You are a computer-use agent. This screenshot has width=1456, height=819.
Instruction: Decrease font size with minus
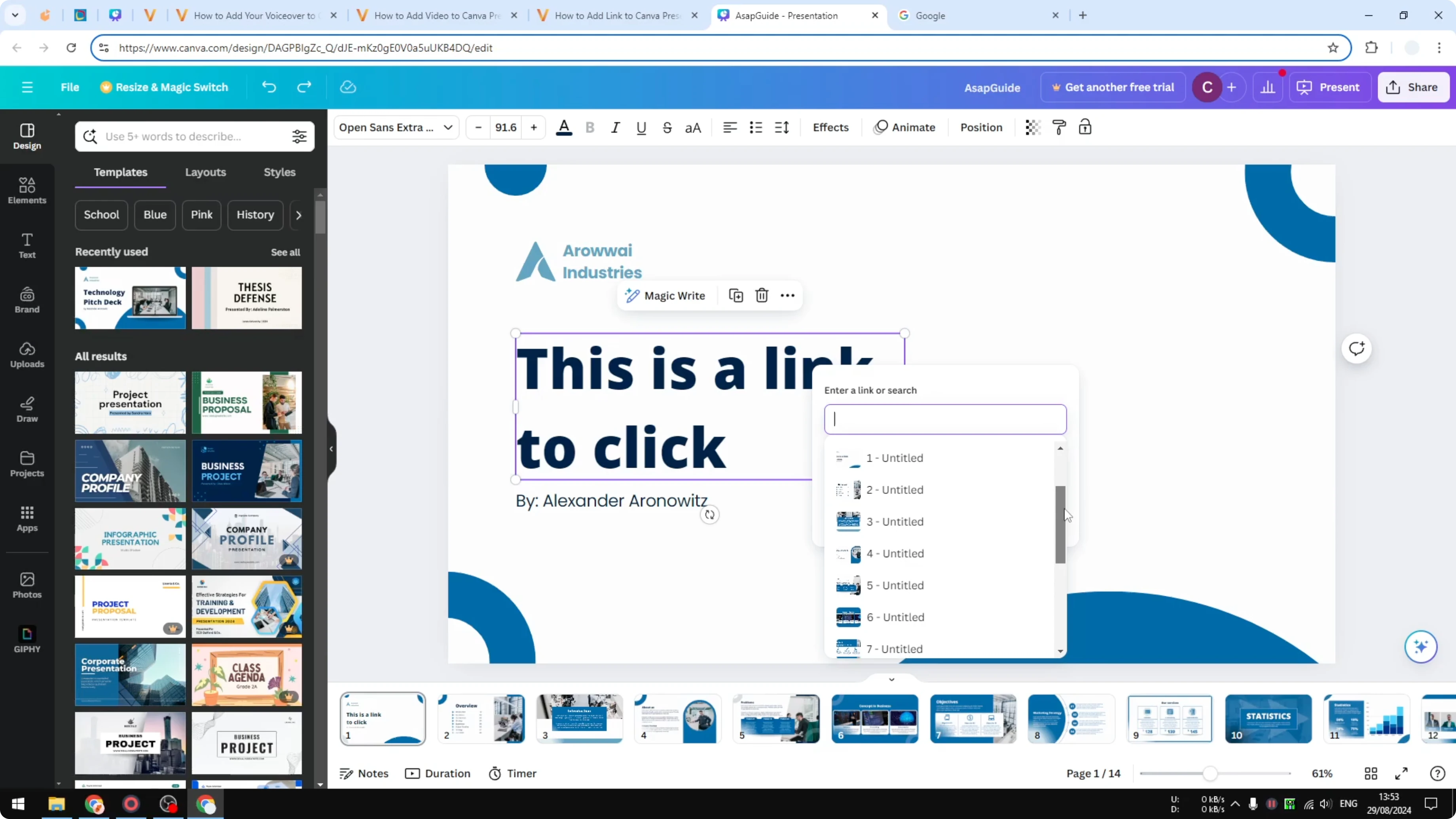tap(478, 128)
